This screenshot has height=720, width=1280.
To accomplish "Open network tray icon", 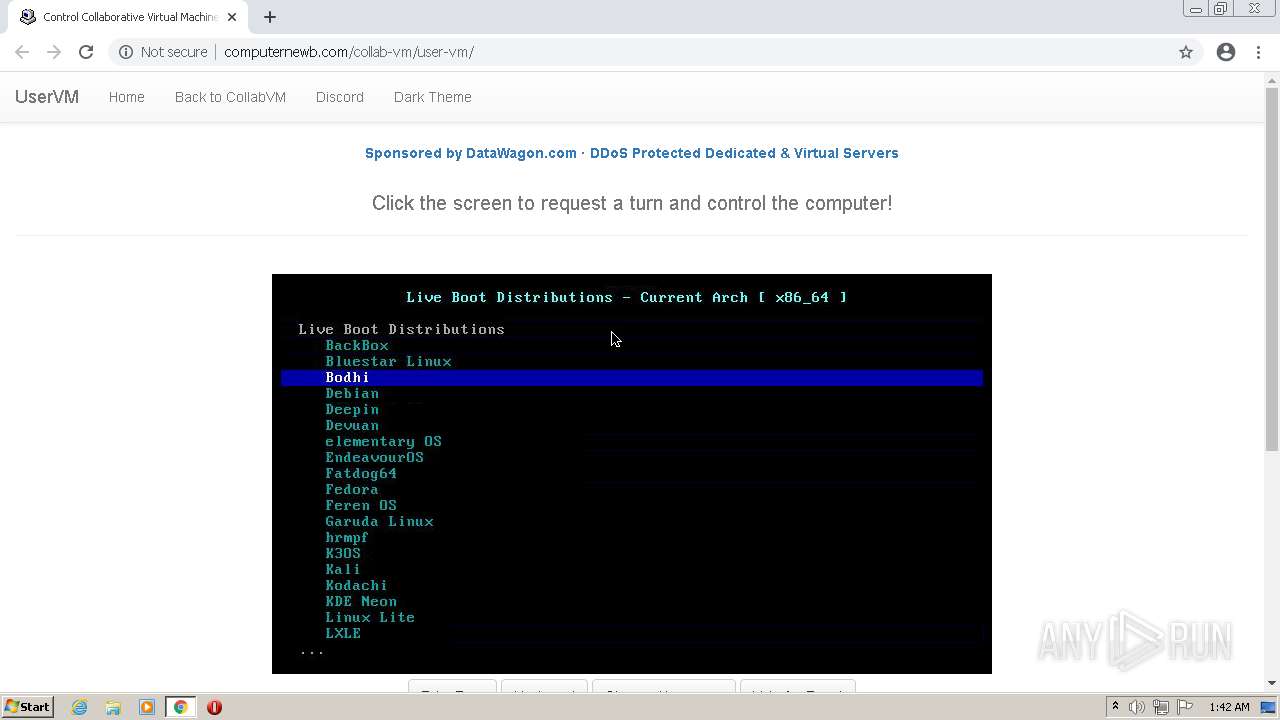I will [x=1161, y=707].
